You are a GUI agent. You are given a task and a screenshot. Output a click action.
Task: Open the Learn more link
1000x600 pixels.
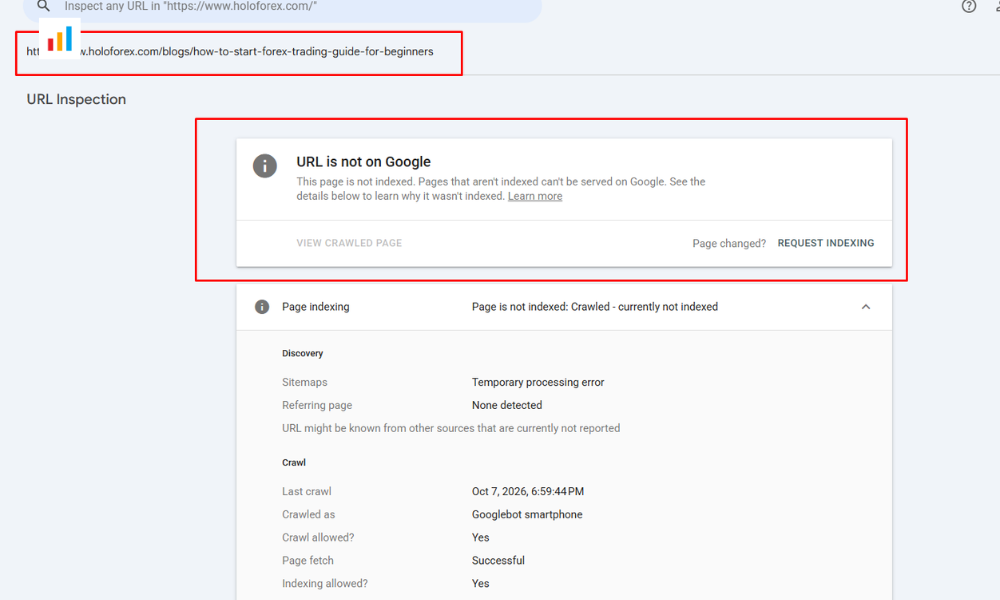(x=534, y=196)
